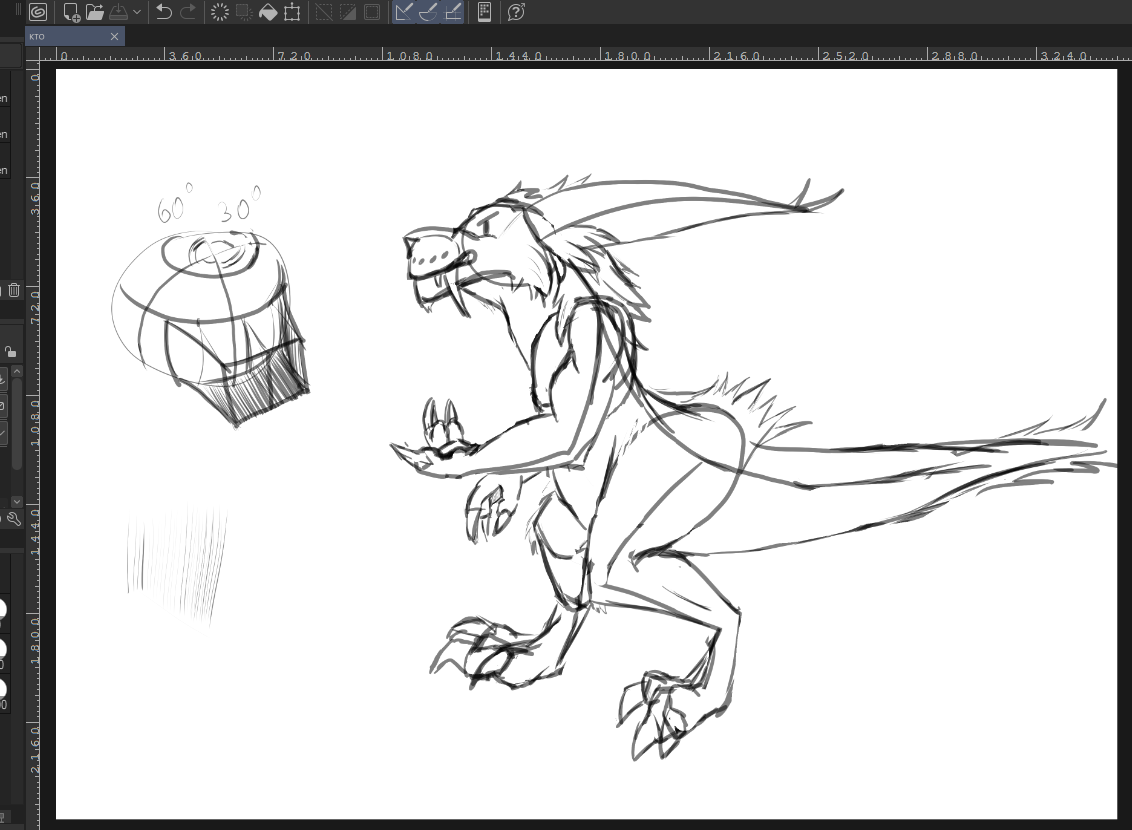
Task: Undo the last stroke
Action: coord(164,12)
